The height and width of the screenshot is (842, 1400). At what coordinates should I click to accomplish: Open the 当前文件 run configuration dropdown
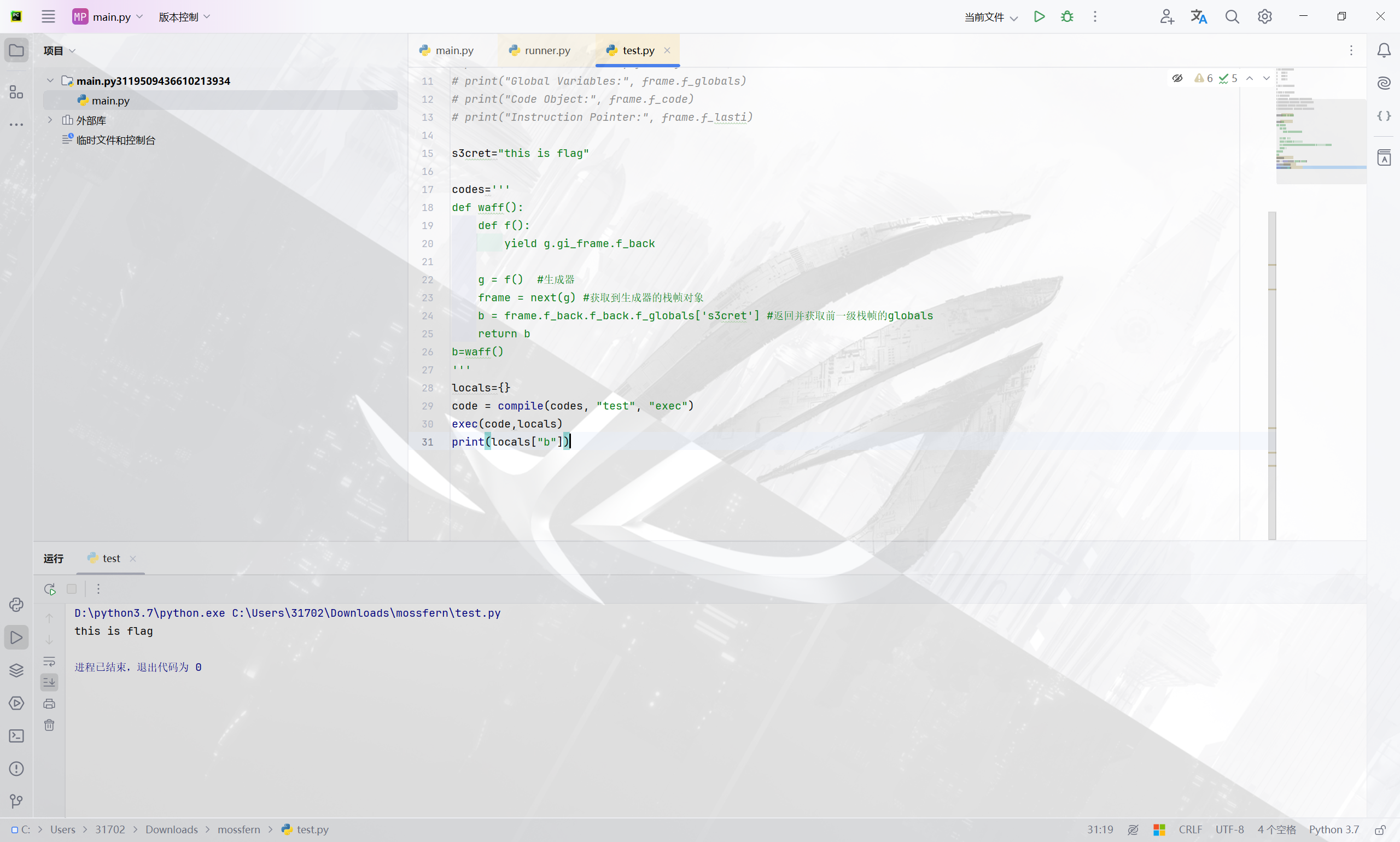pyautogui.click(x=991, y=17)
